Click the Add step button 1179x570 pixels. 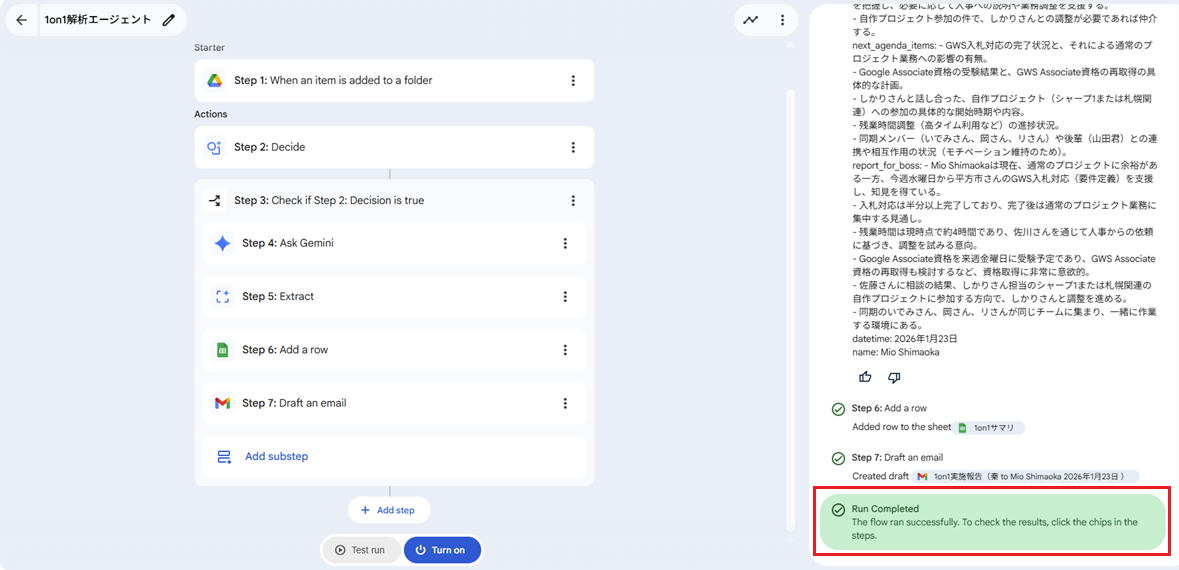388,510
